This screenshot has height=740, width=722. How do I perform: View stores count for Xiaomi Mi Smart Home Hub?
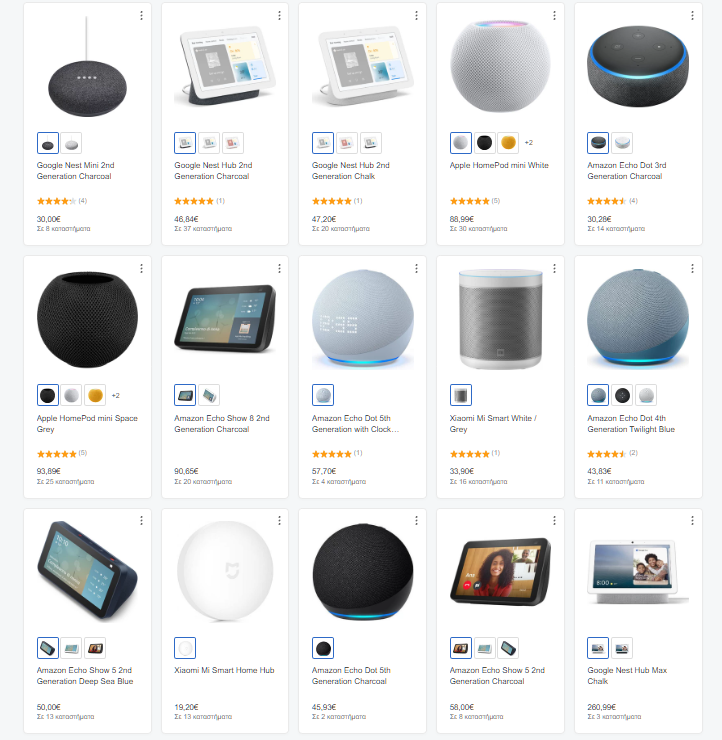coord(203,716)
